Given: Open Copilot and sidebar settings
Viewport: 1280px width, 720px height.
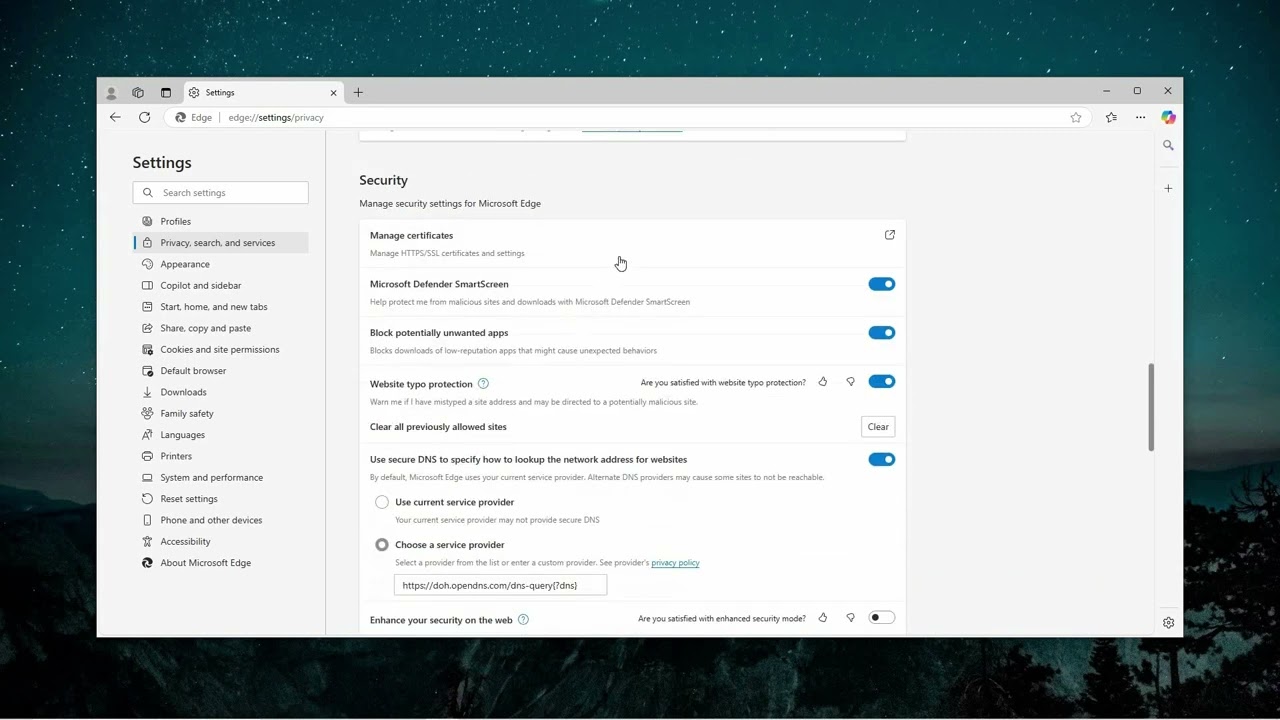Looking at the screenshot, I should (220, 285).
